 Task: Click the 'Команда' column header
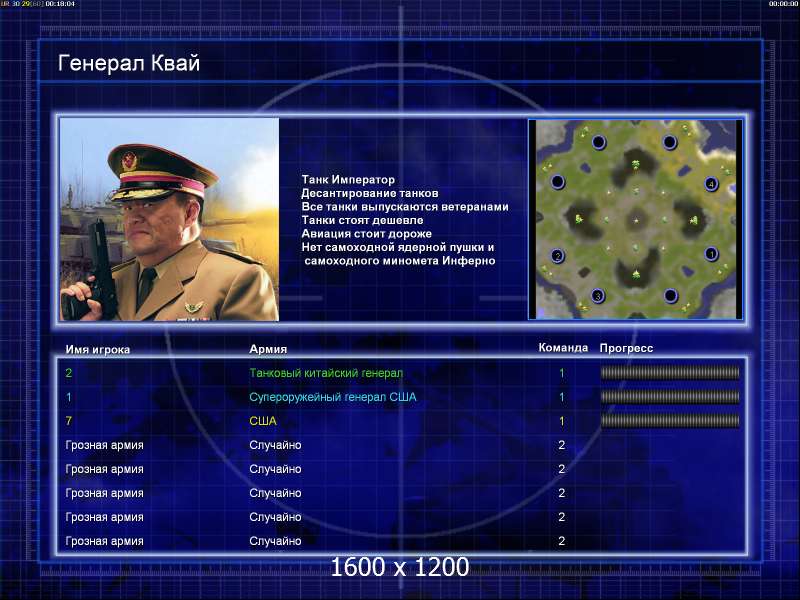563,347
